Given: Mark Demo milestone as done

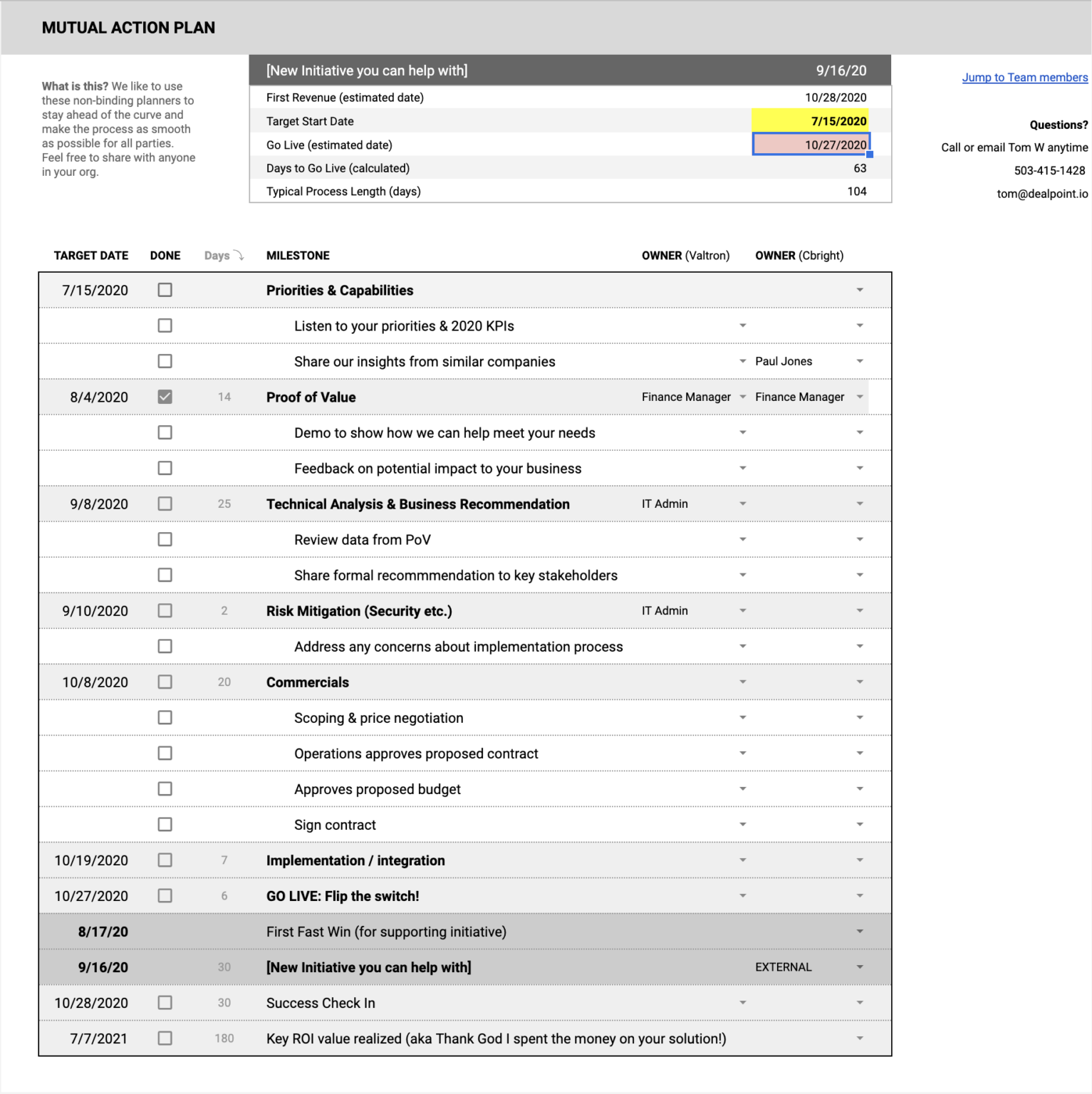Looking at the screenshot, I should [x=165, y=432].
